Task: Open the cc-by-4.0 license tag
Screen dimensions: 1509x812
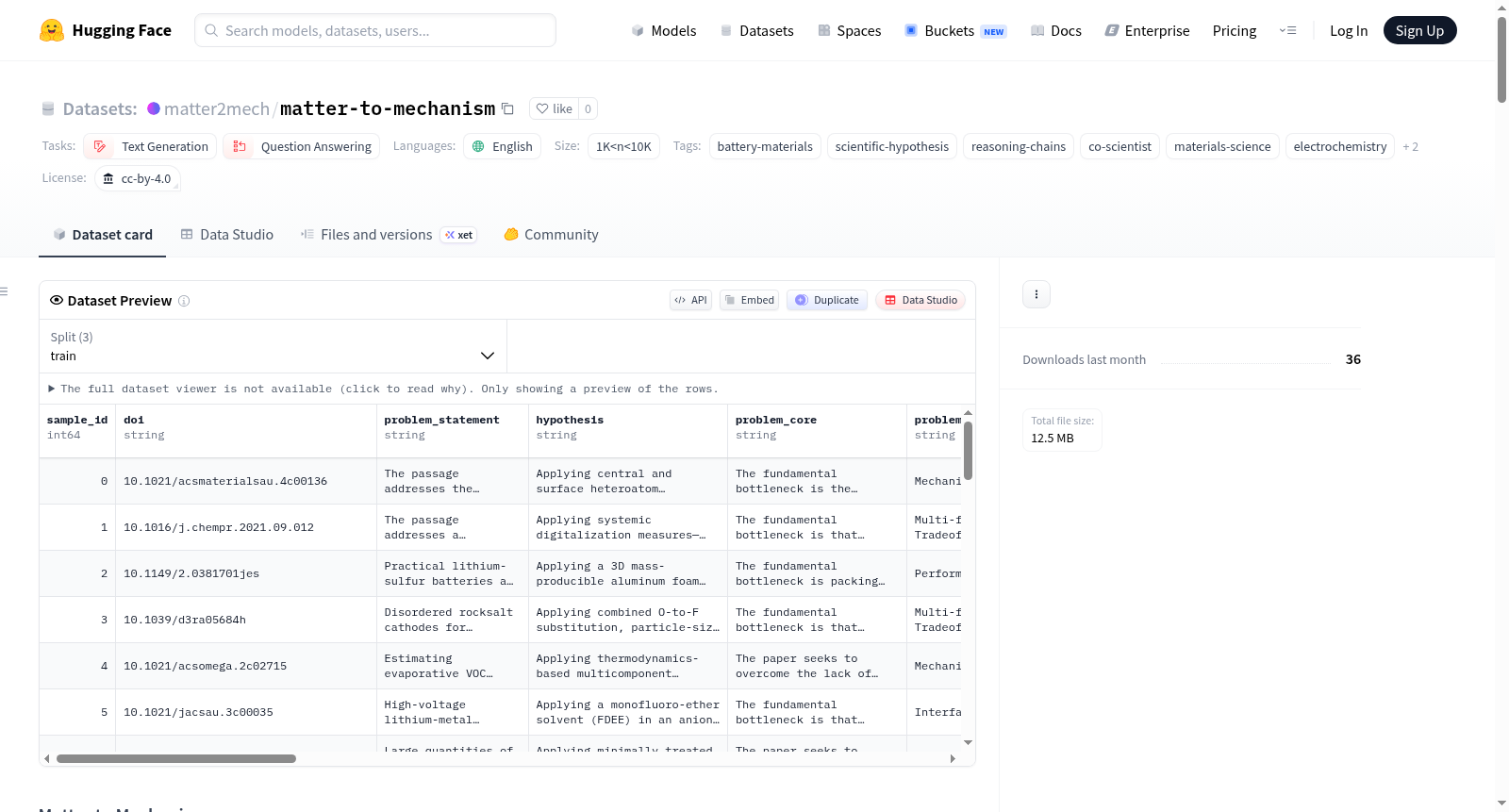Action: [x=138, y=178]
